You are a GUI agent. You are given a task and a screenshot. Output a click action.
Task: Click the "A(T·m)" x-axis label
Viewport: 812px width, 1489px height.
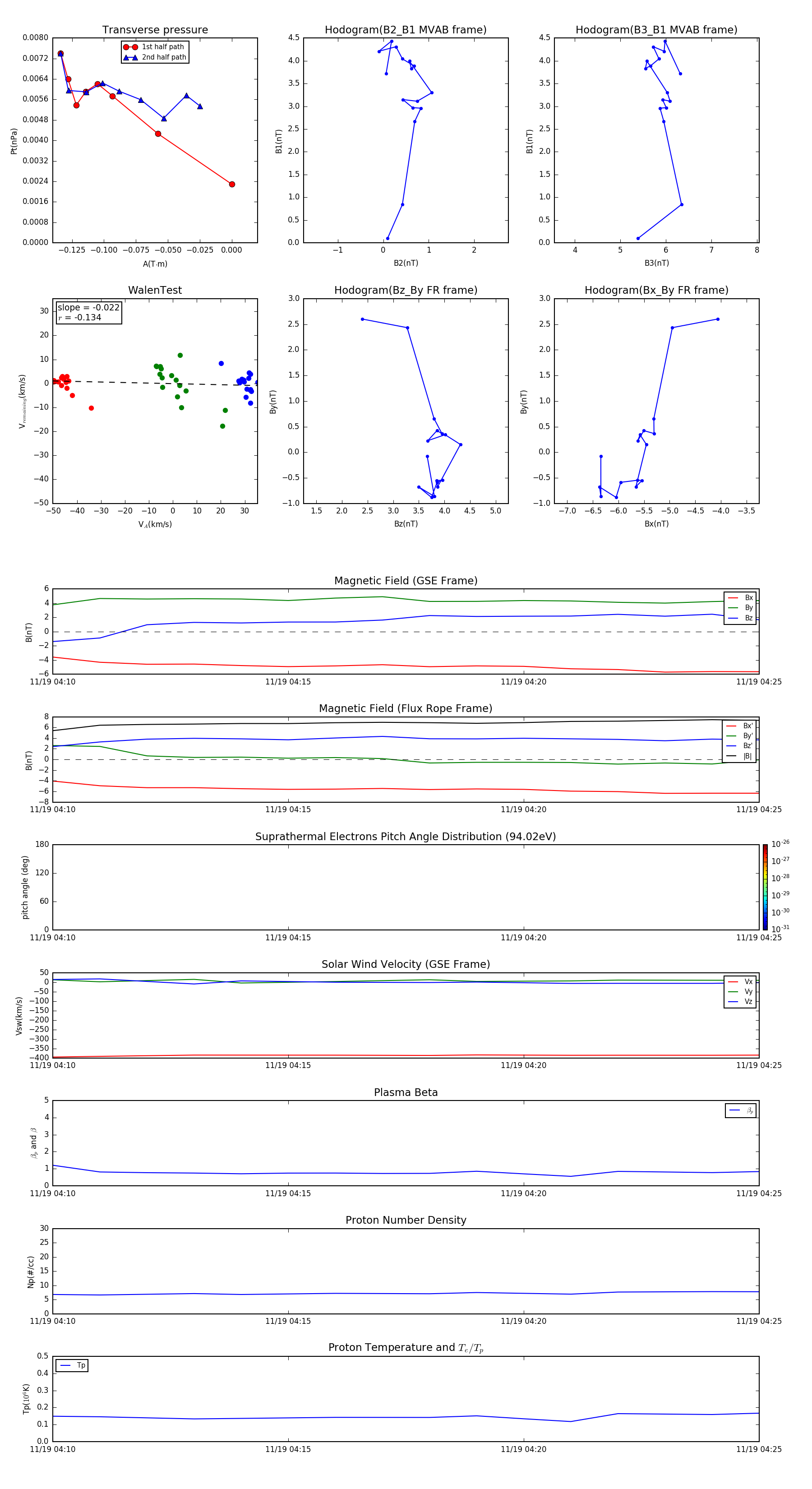coord(155,264)
